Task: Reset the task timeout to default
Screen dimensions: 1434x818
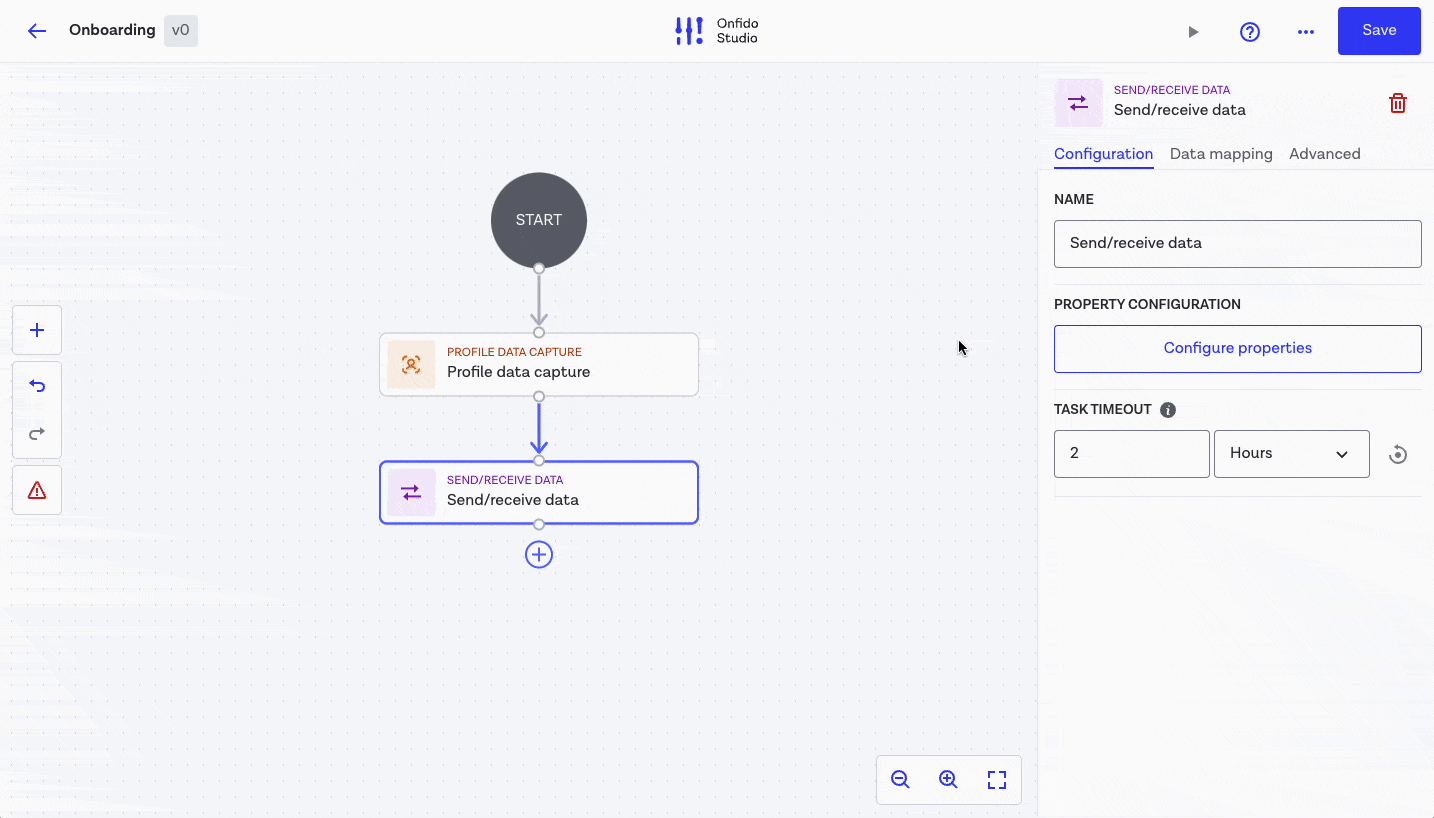Action: click(x=1398, y=455)
